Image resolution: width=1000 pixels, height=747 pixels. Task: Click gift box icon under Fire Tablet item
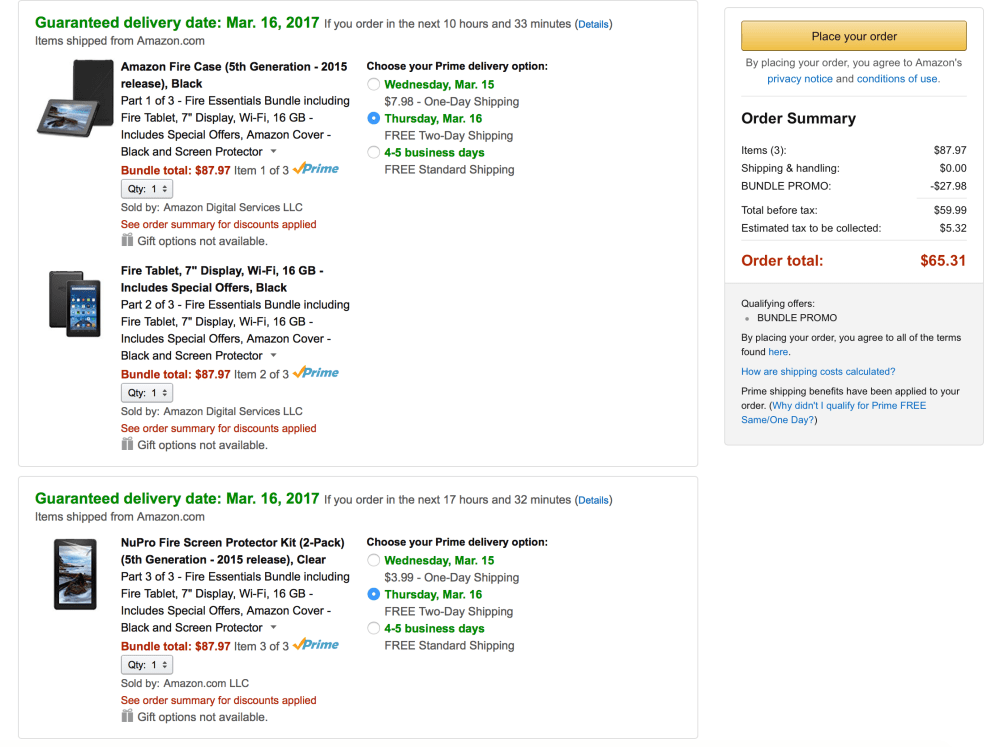click(127, 444)
